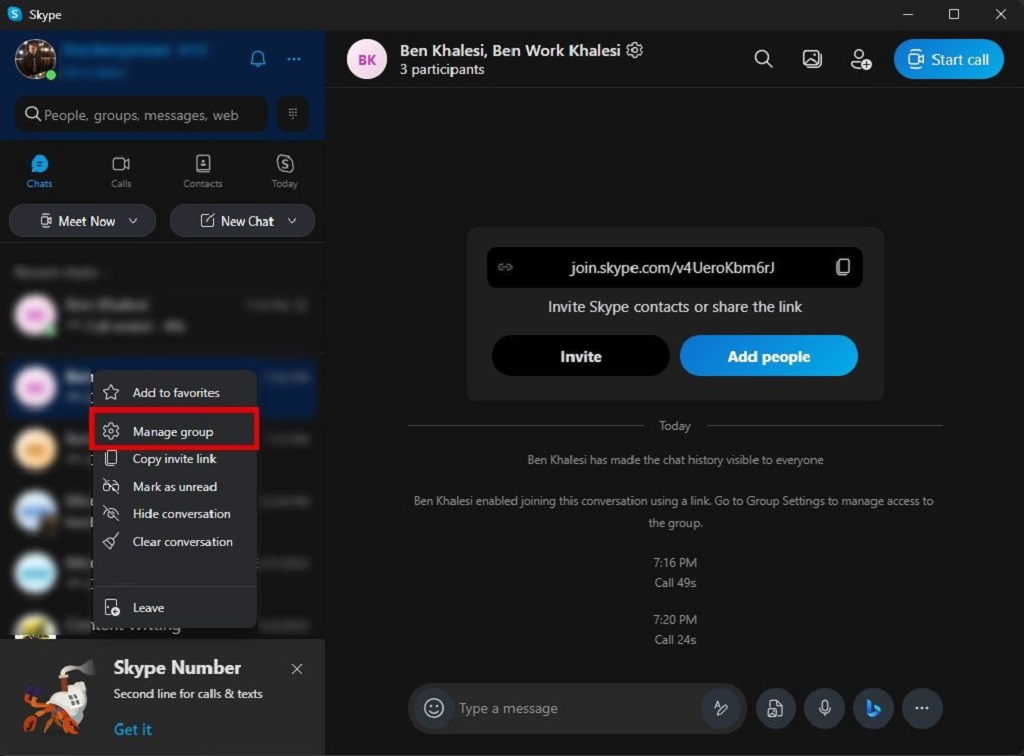Open the notifications bell
Viewport: 1024px width, 756px height.
point(258,59)
